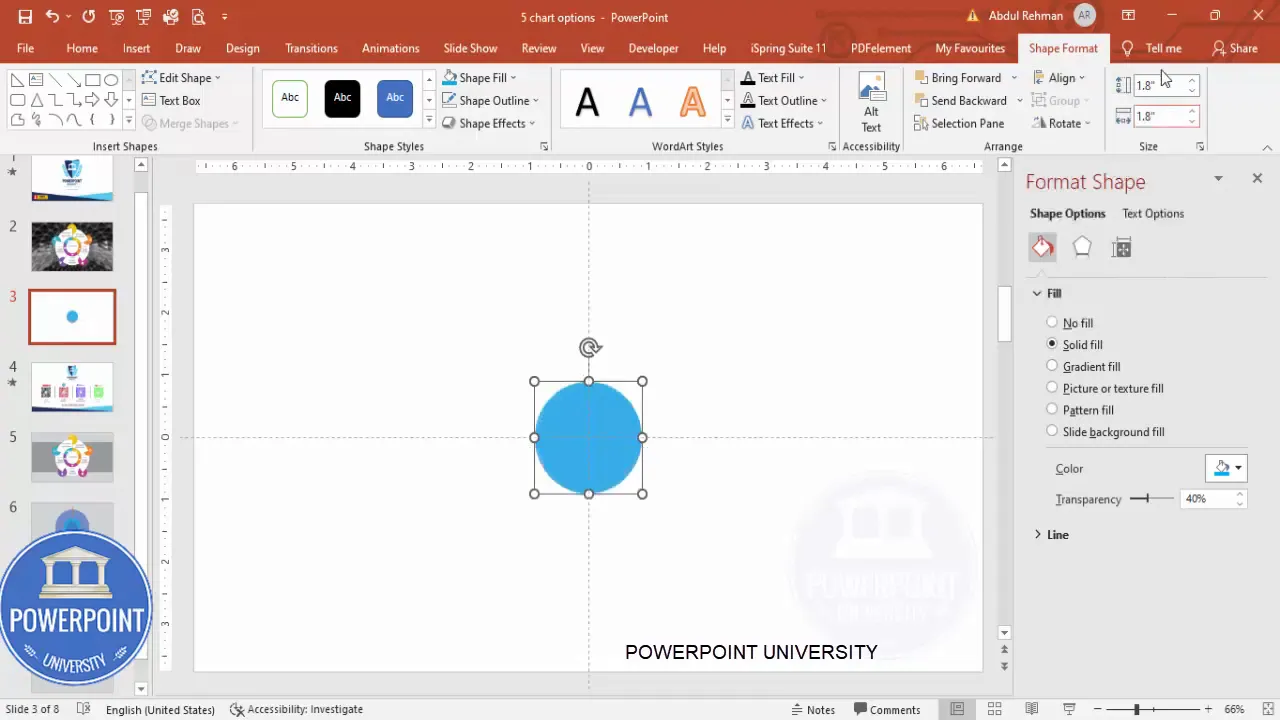1280x720 pixels.
Task: Switch to the Animations ribbon tab
Action: (x=390, y=48)
